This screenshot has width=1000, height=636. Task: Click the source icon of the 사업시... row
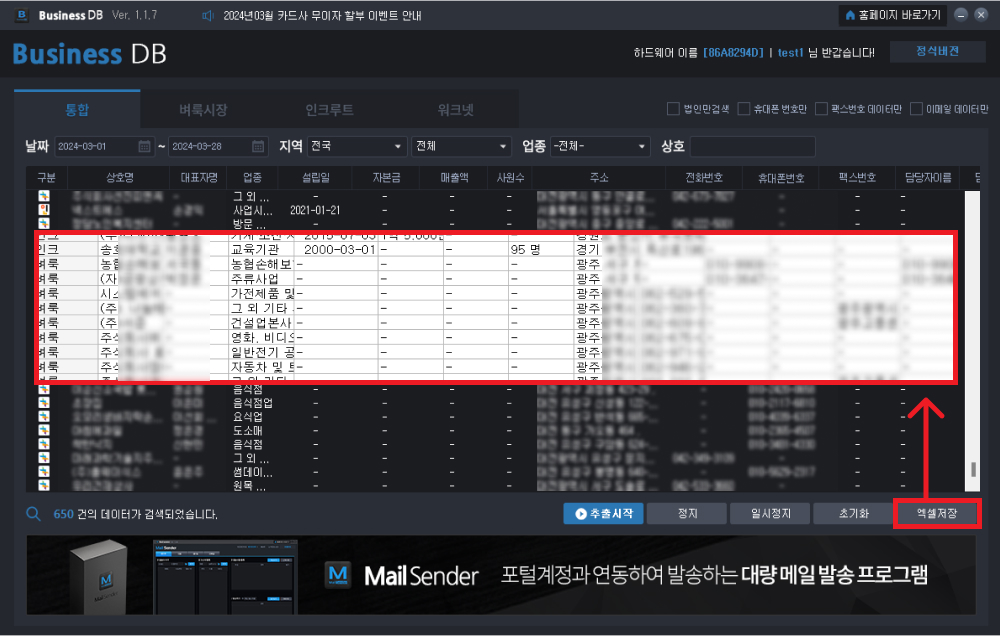44,210
